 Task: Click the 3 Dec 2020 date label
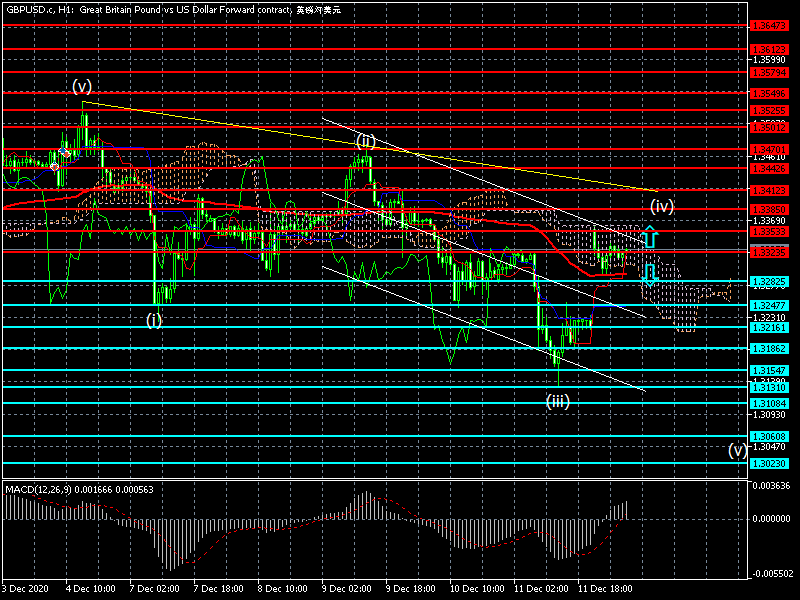(x=26, y=588)
